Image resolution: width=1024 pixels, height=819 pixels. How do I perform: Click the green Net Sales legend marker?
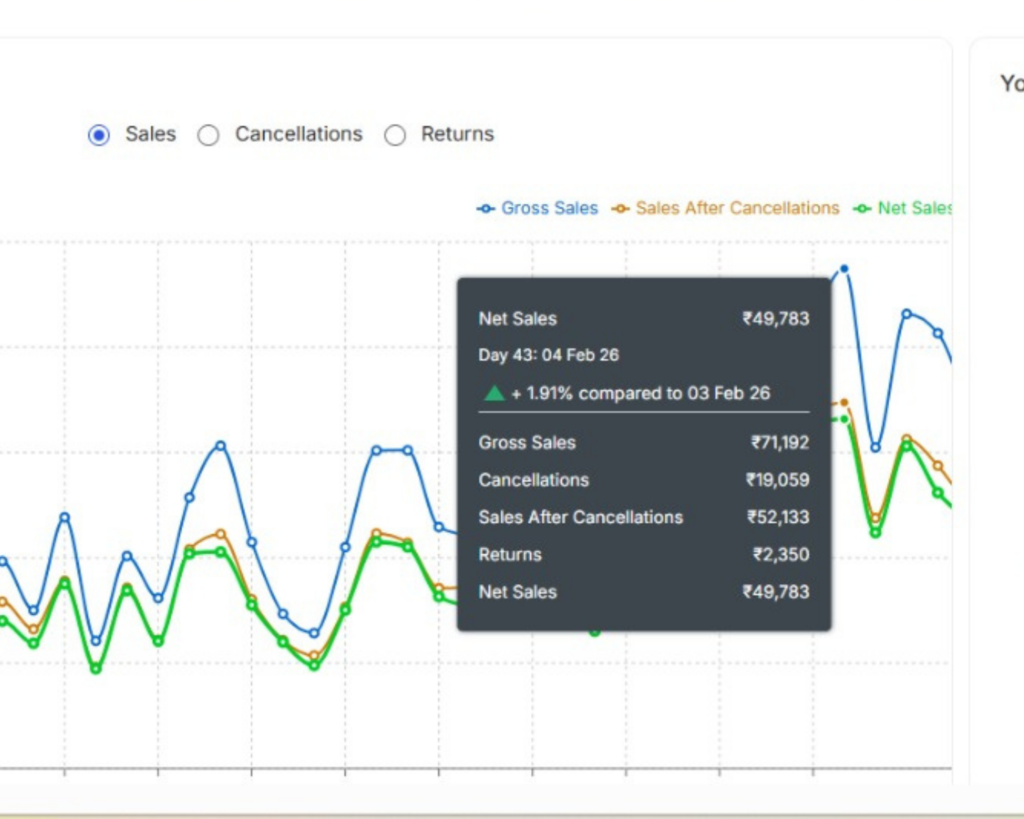point(862,209)
